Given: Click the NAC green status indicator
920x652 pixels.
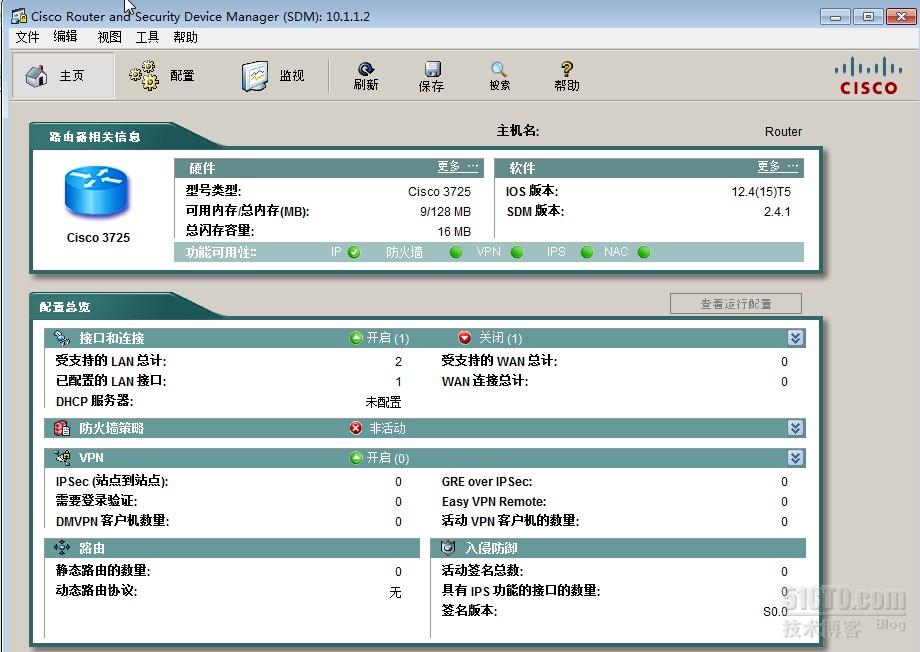Looking at the screenshot, I should (644, 252).
